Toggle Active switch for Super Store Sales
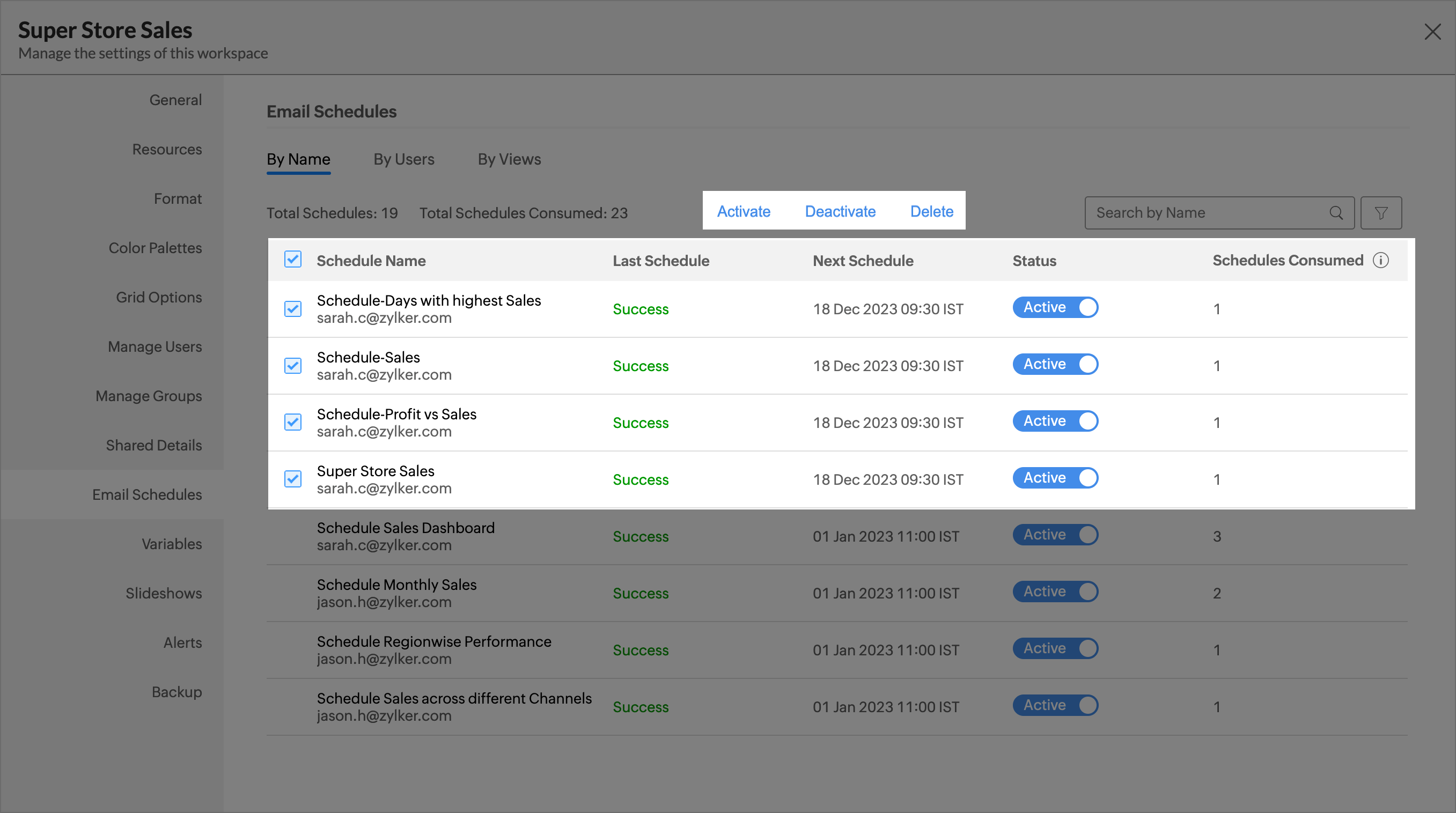 click(1055, 478)
